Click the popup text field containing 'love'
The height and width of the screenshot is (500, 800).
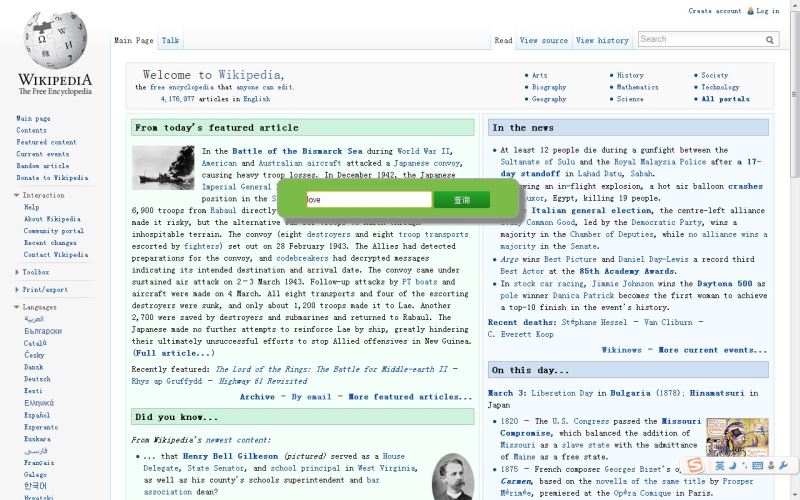(369, 199)
